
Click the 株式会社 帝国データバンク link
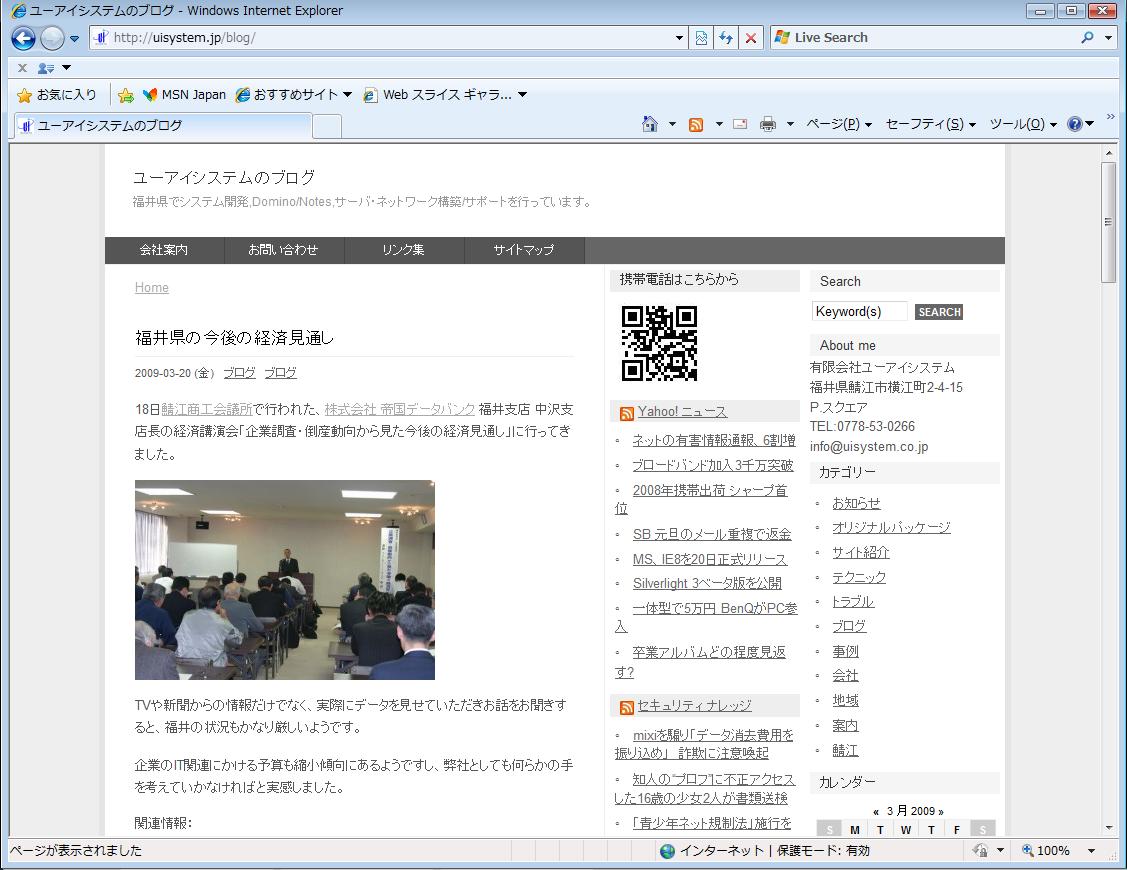point(400,409)
